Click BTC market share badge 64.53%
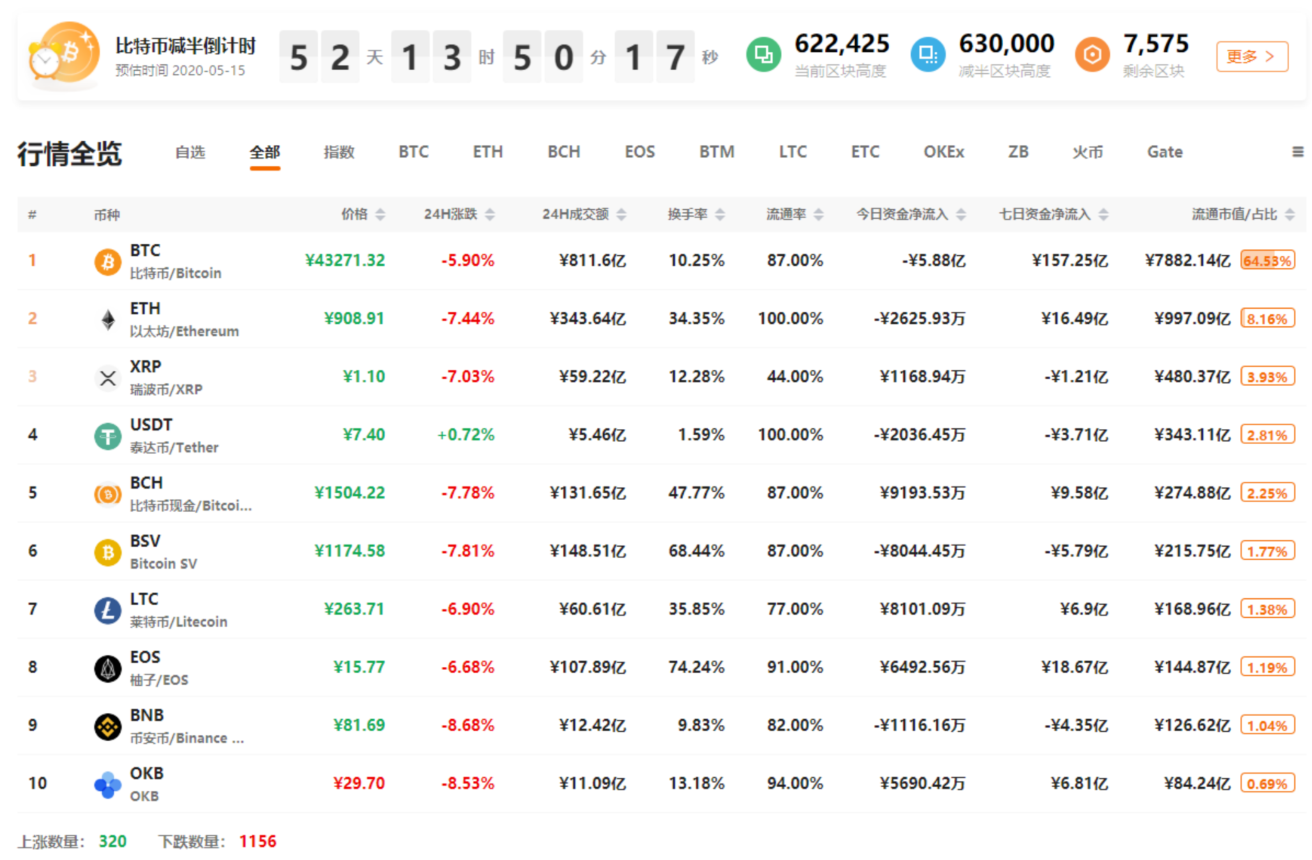The height and width of the screenshot is (860, 1312). pyautogui.click(x=1268, y=261)
